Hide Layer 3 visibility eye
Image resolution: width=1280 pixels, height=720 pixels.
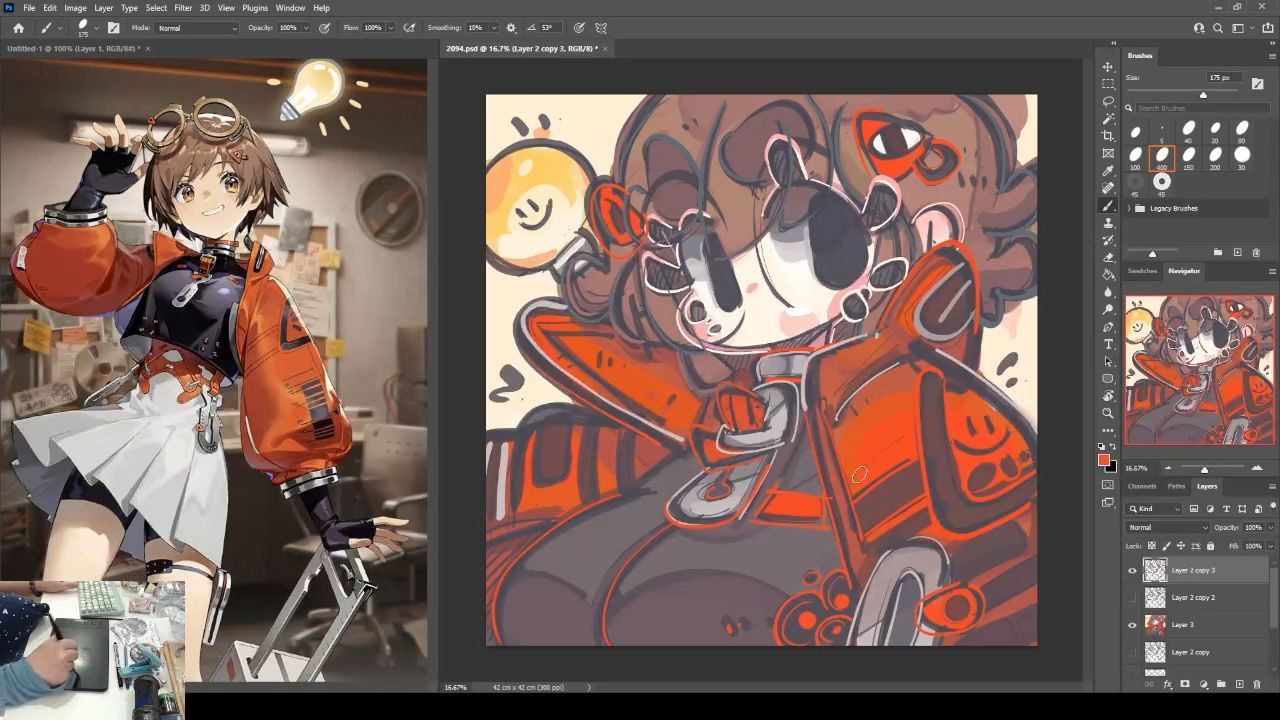coord(1132,625)
